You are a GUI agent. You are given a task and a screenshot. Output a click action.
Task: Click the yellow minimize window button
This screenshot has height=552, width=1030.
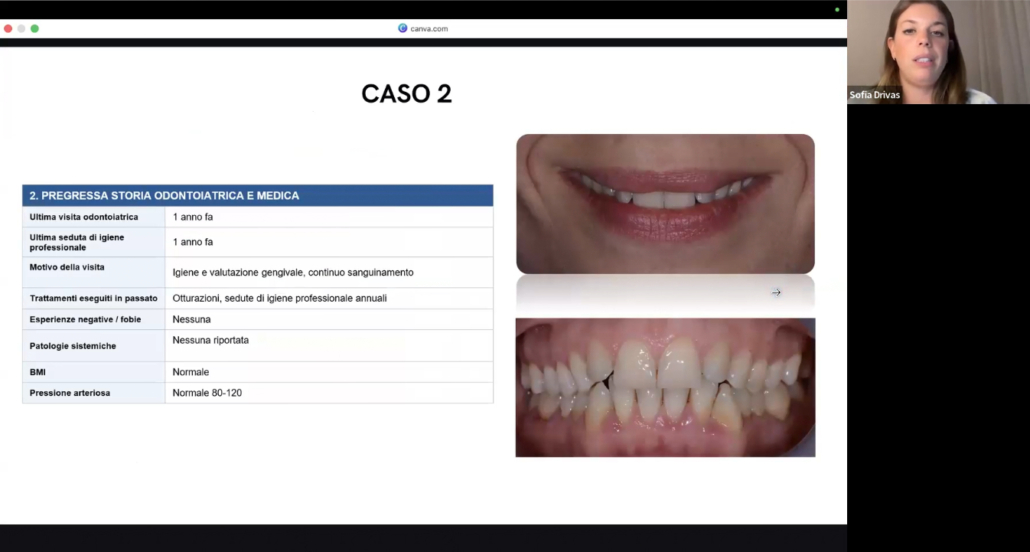[21, 29]
